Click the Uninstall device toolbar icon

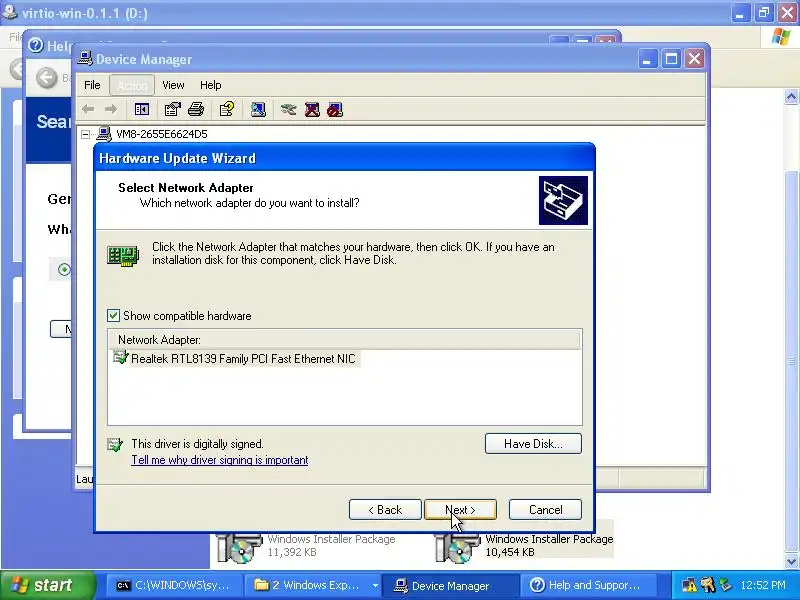(312, 109)
